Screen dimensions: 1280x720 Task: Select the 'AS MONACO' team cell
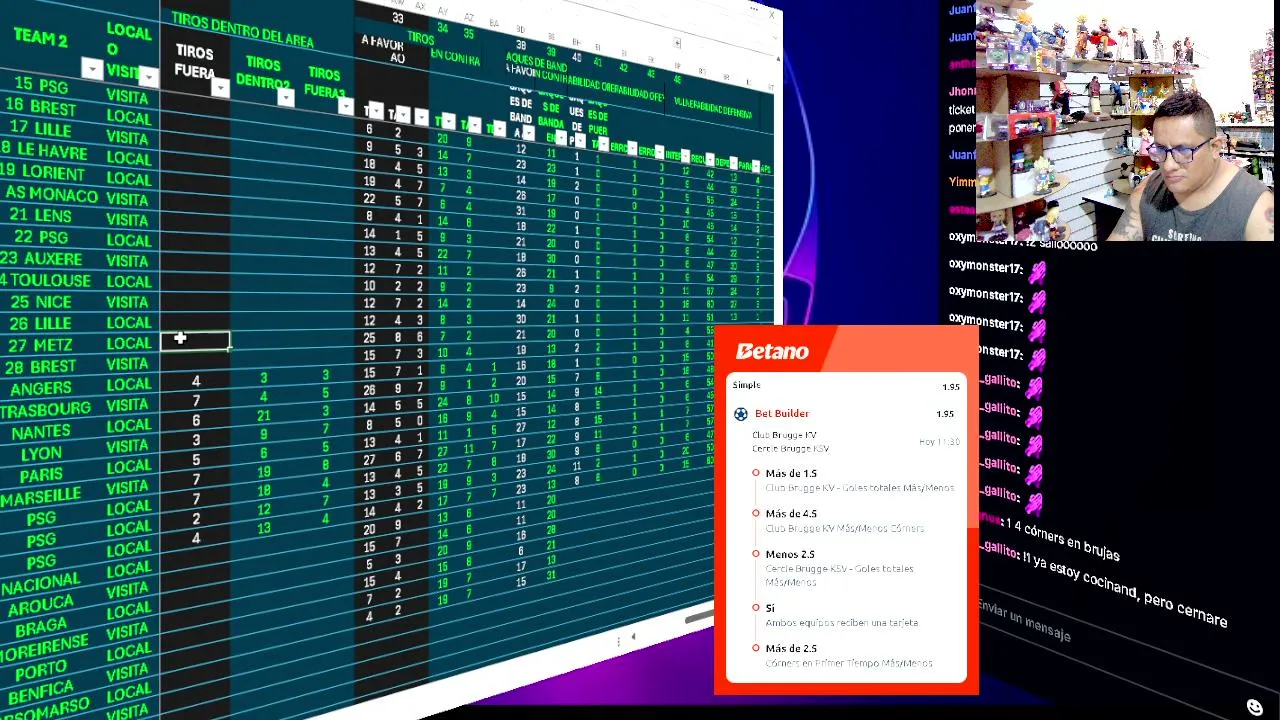click(x=51, y=194)
